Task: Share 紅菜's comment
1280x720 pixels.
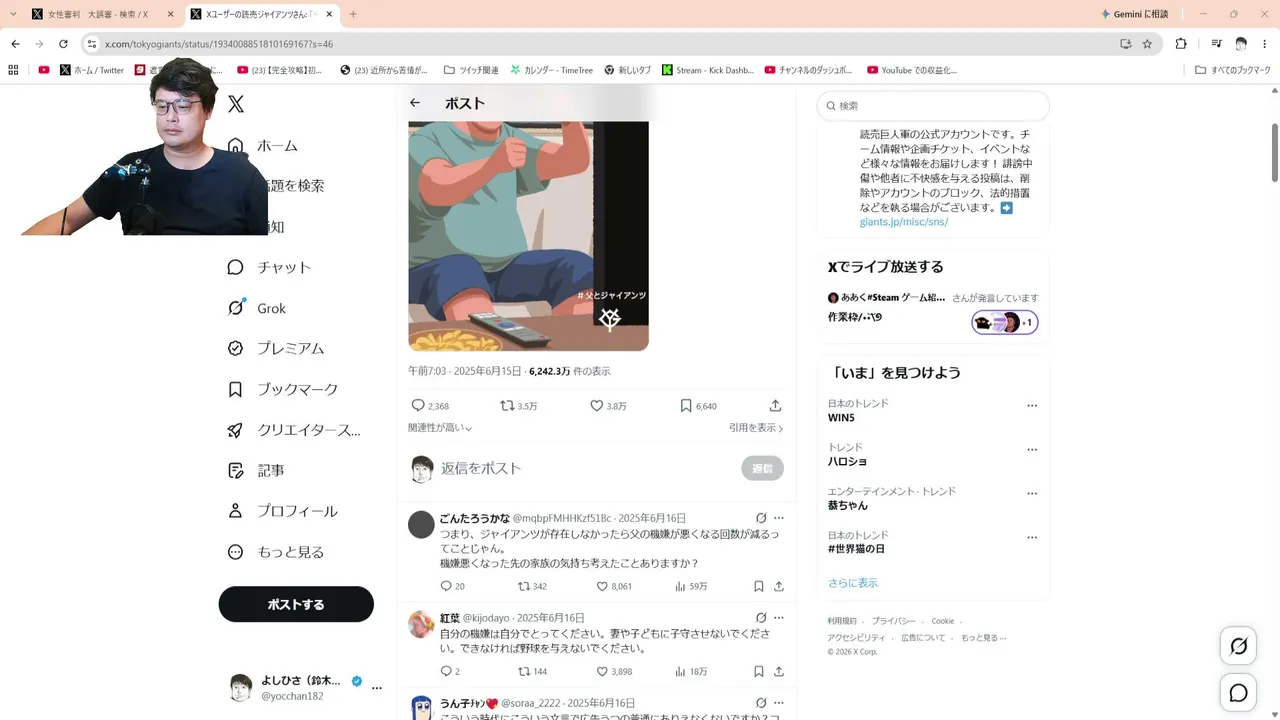Action: (779, 671)
